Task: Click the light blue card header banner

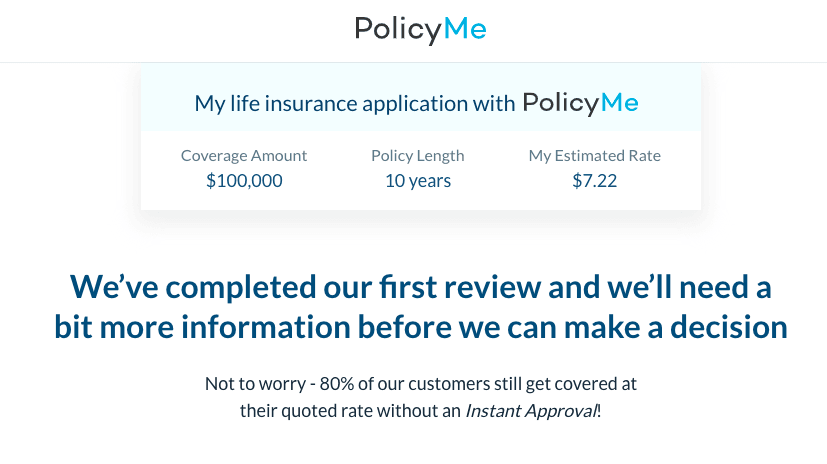Action: 421,98
